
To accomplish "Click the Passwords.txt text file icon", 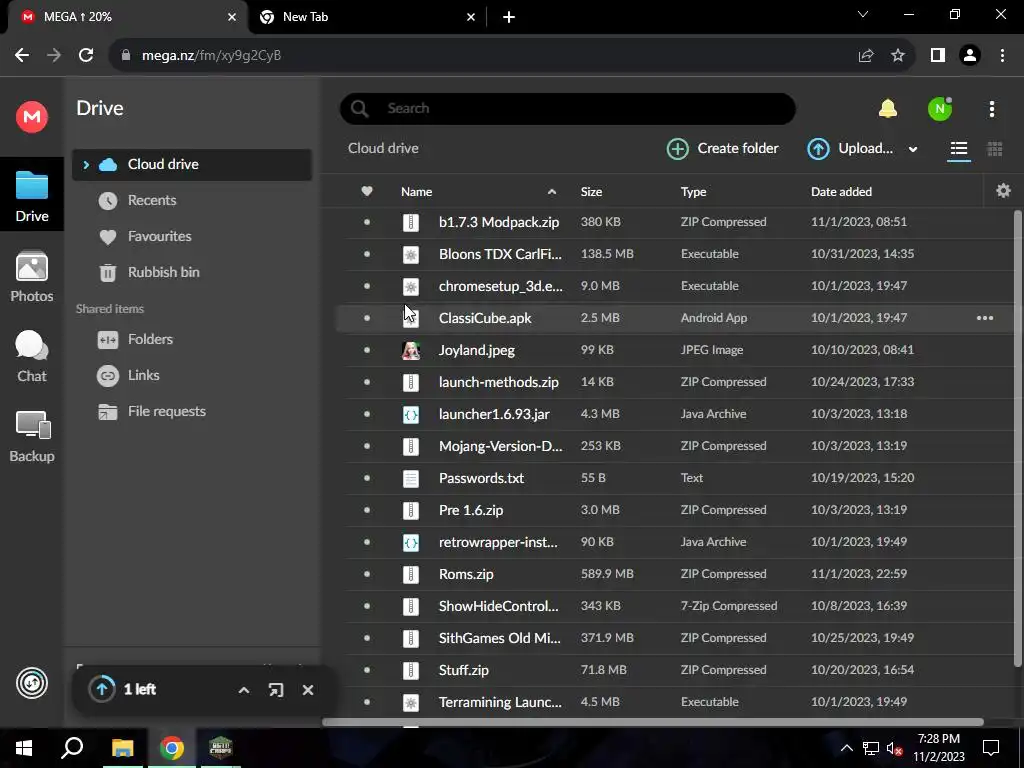I will coord(410,479).
